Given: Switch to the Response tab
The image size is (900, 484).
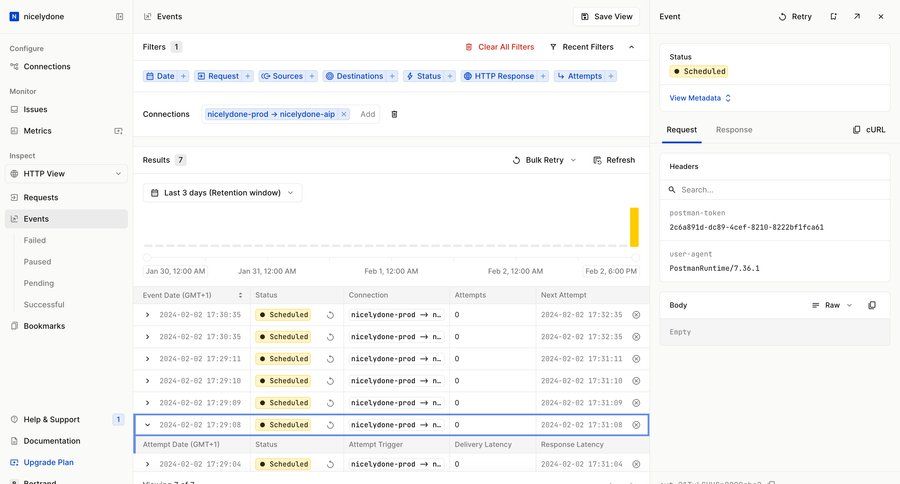Looking at the screenshot, I should [734, 130].
